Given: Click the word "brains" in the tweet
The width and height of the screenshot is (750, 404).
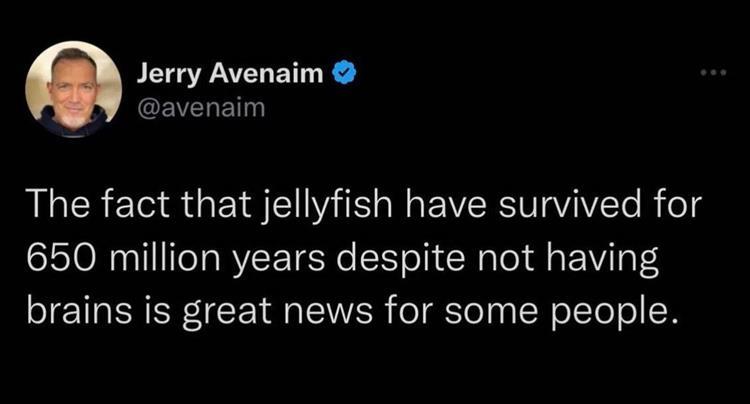Looking at the screenshot, I should 71,311.
